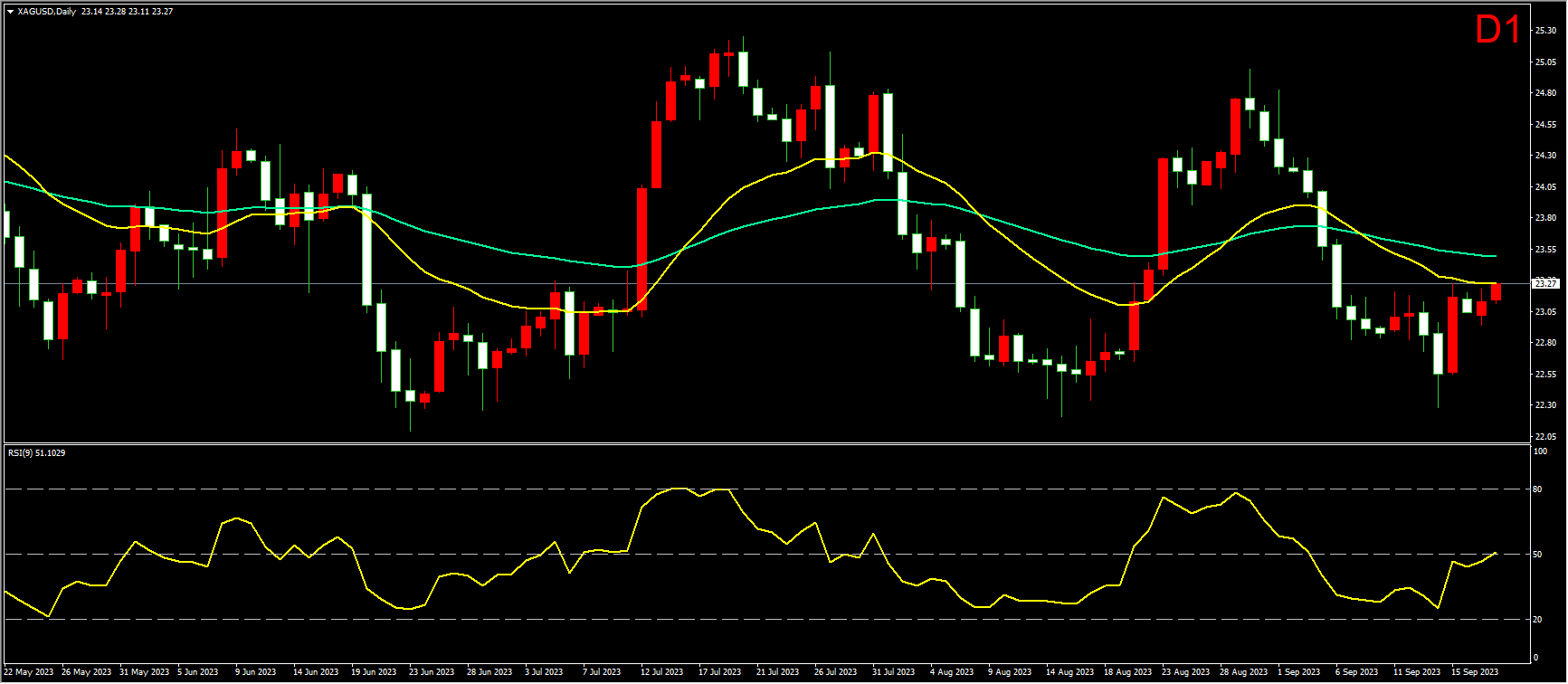
Task: Click the 23 Jun 2023 date label
Action: [x=432, y=672]
